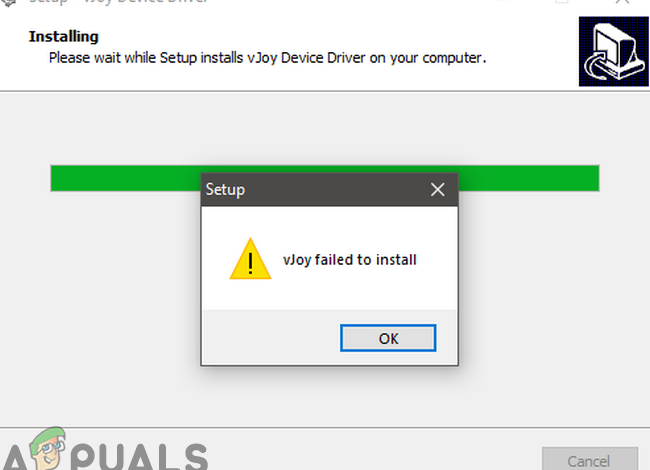Click the green progress bar right of dialog
Image resolution: width=650 pixels, height=470 pixels.
click(x=529, y=178)
